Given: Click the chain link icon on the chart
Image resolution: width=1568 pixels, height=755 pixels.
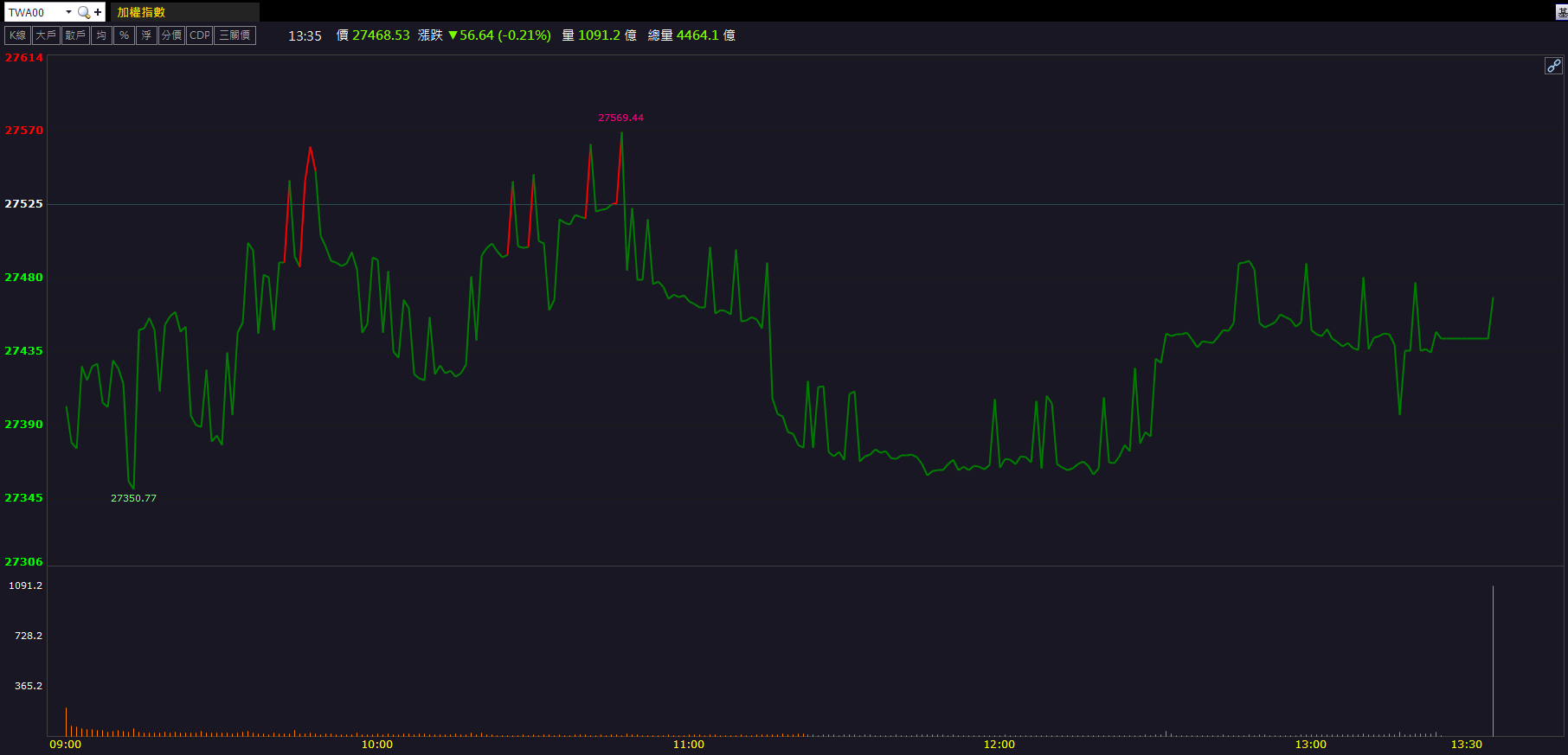Looking at the screenshot, I should pyautogui.click(x=1553, y=66).
